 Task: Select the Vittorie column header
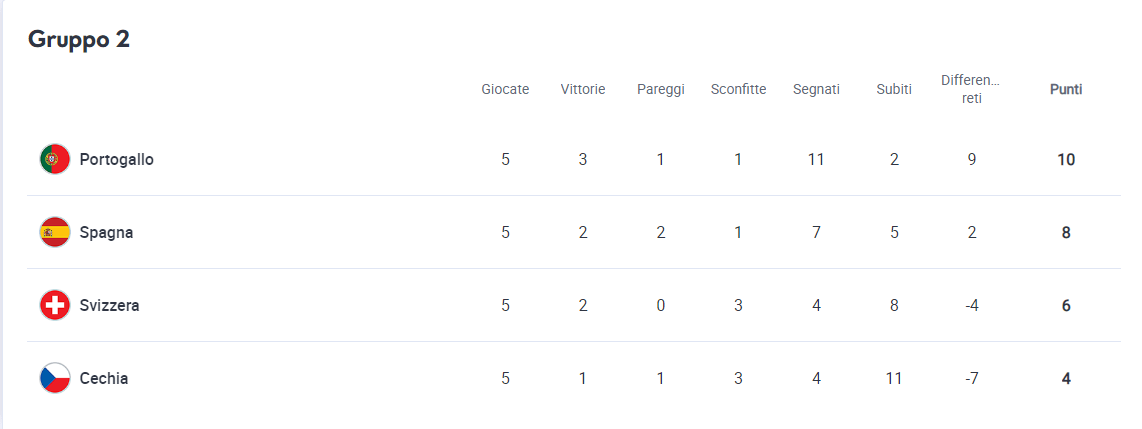[583, 90]
